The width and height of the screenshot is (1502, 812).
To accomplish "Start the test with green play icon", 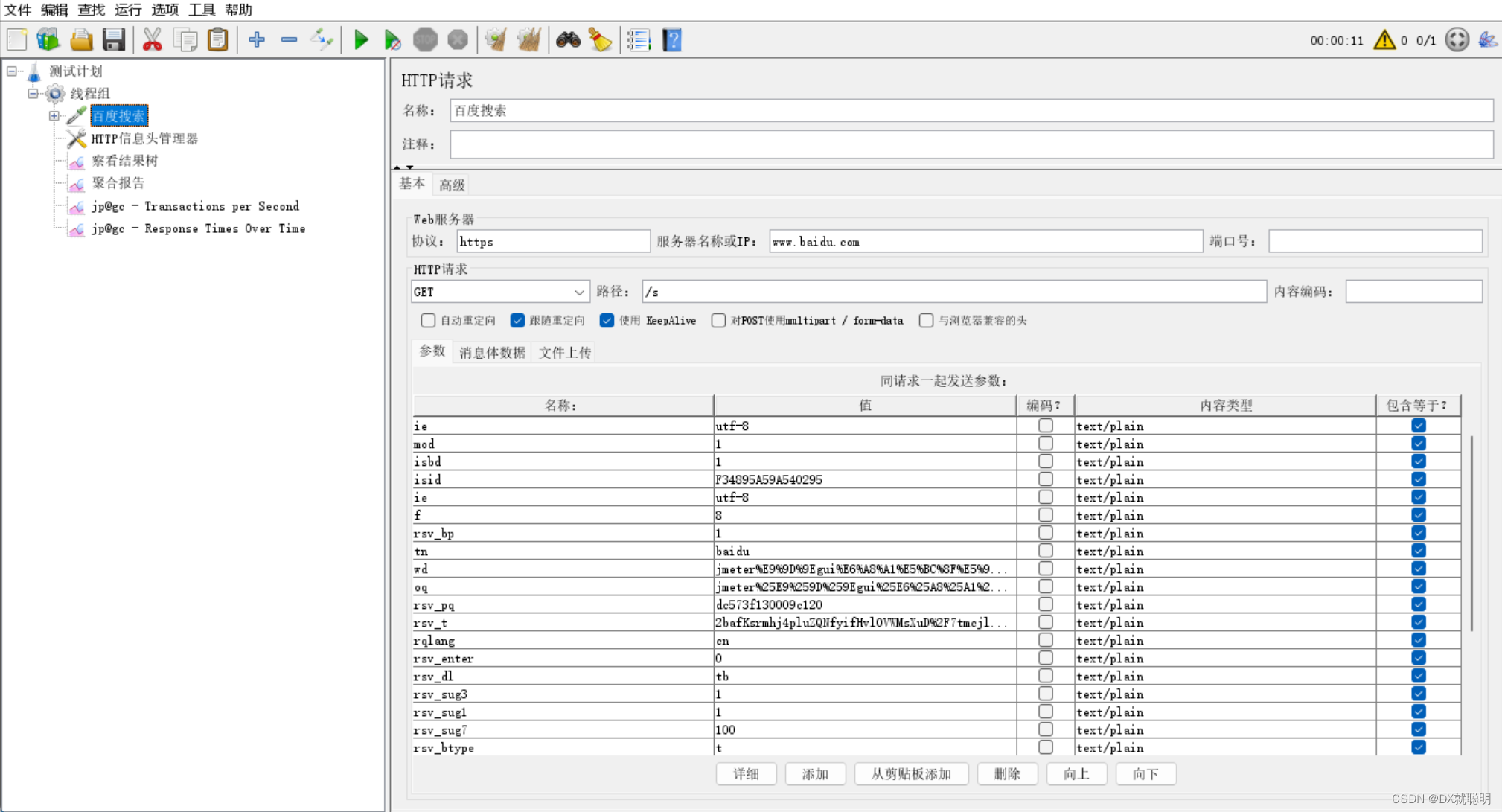I will point(361,39).
